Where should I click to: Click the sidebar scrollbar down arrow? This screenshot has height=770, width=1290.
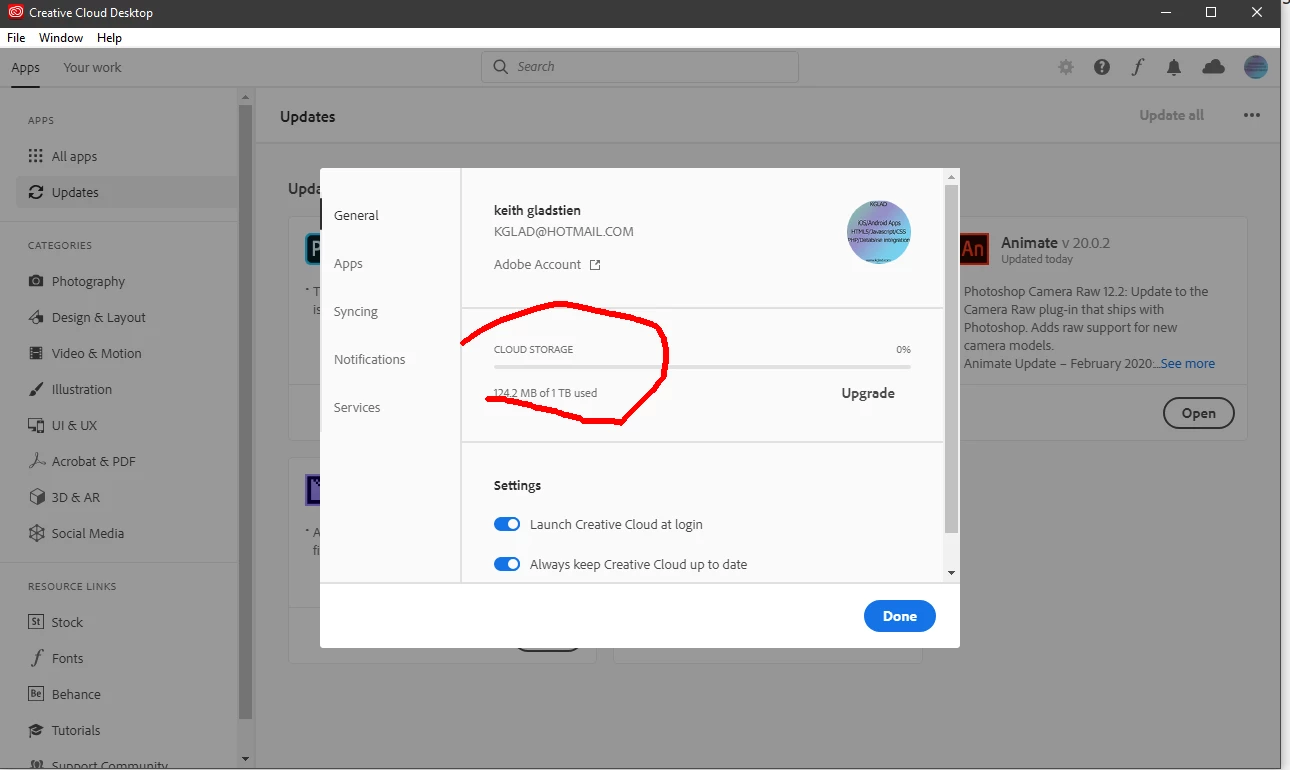245,759
